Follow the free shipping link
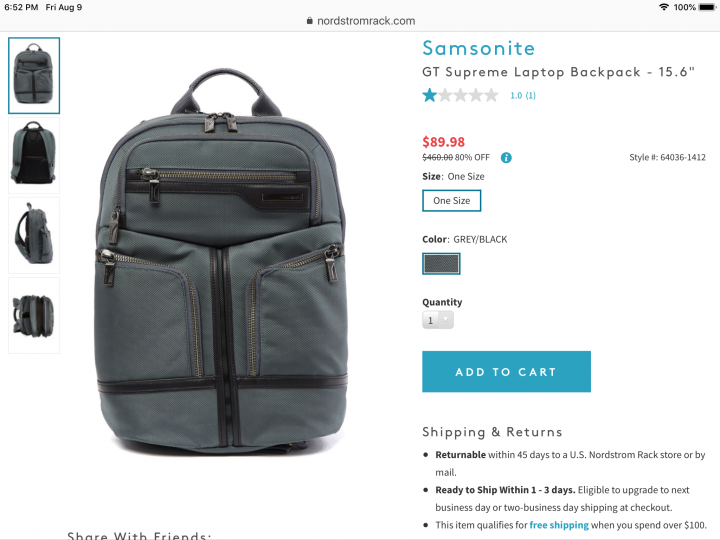 559,525
